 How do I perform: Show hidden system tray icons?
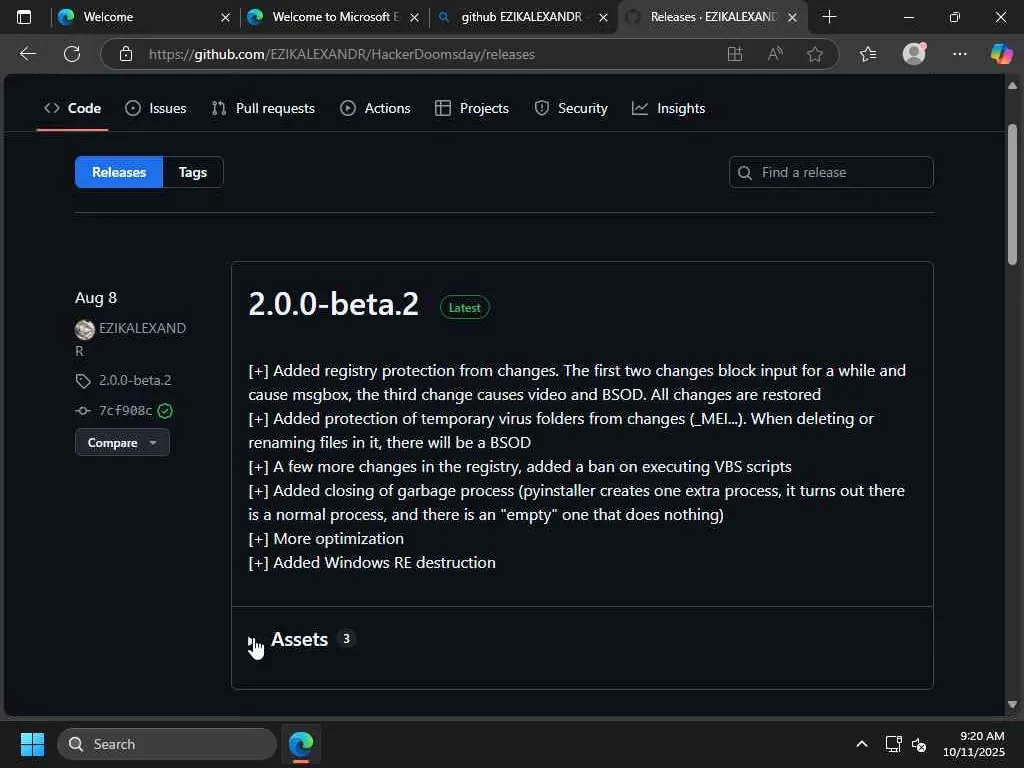(862, 744)
